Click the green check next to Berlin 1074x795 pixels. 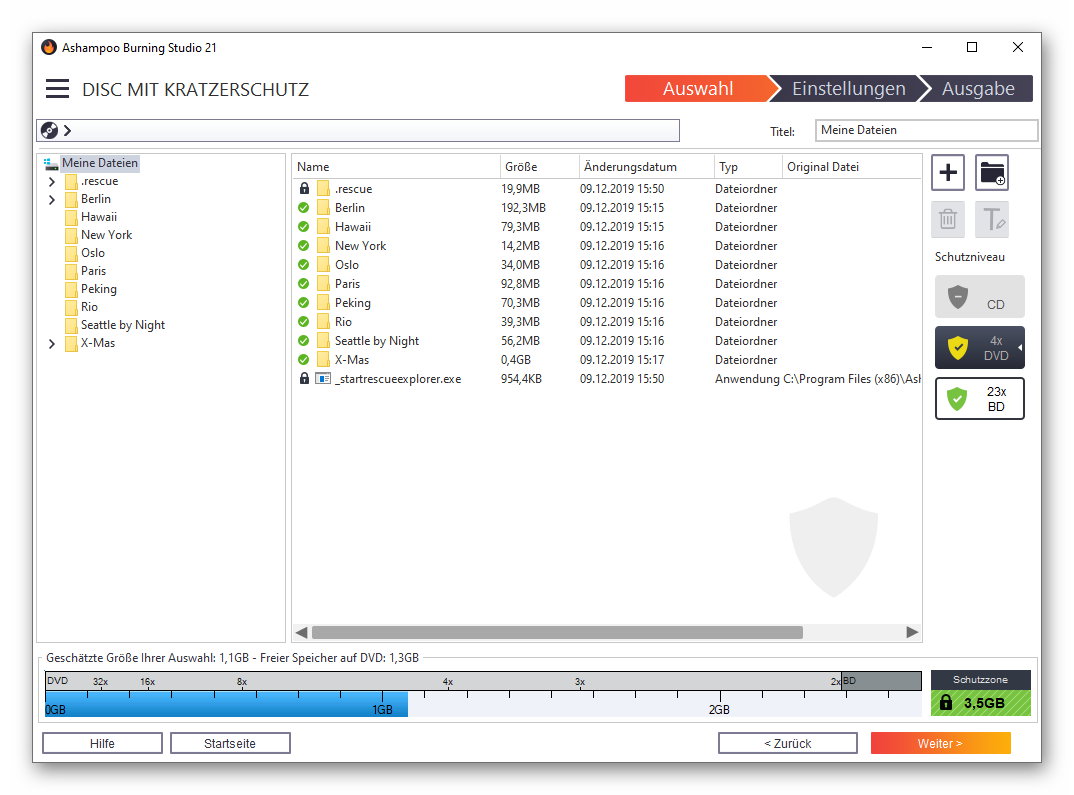click(304, 208)
